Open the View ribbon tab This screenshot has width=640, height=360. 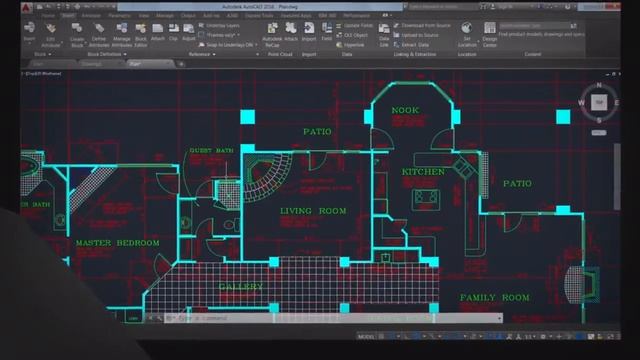point(144,16)
